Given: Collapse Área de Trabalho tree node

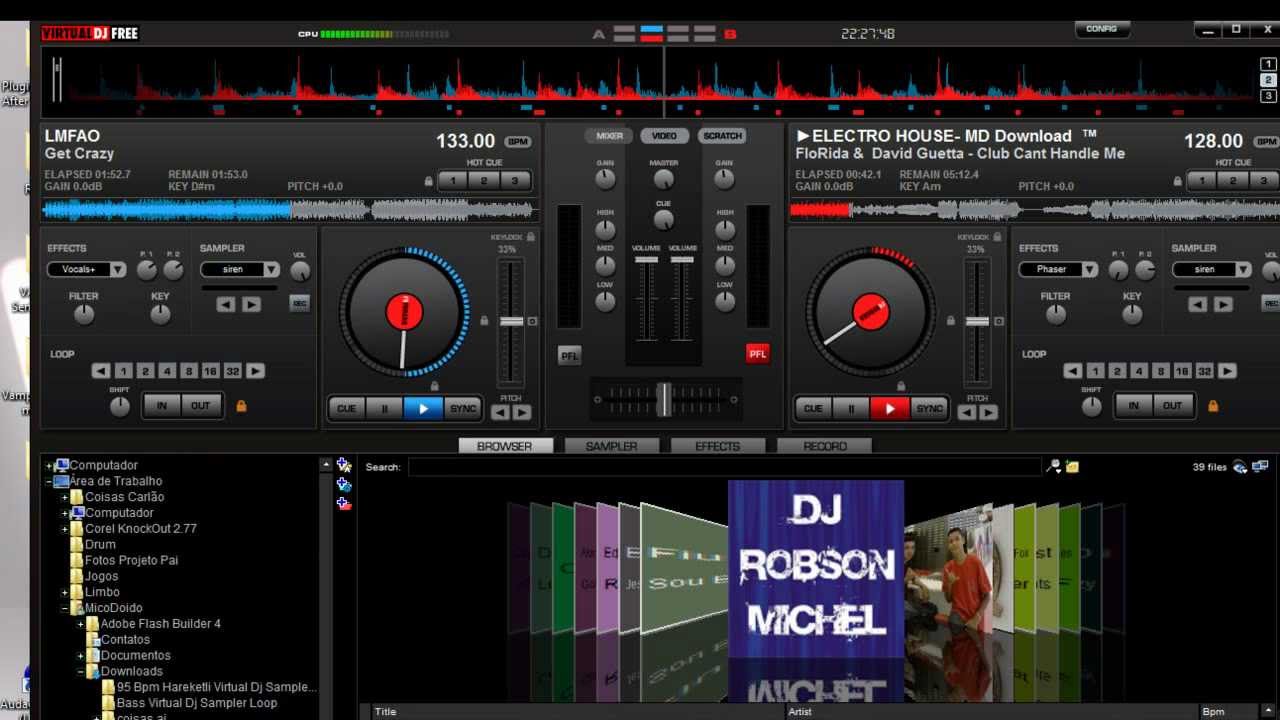Looking at the screenshot, I should point(48,481).
